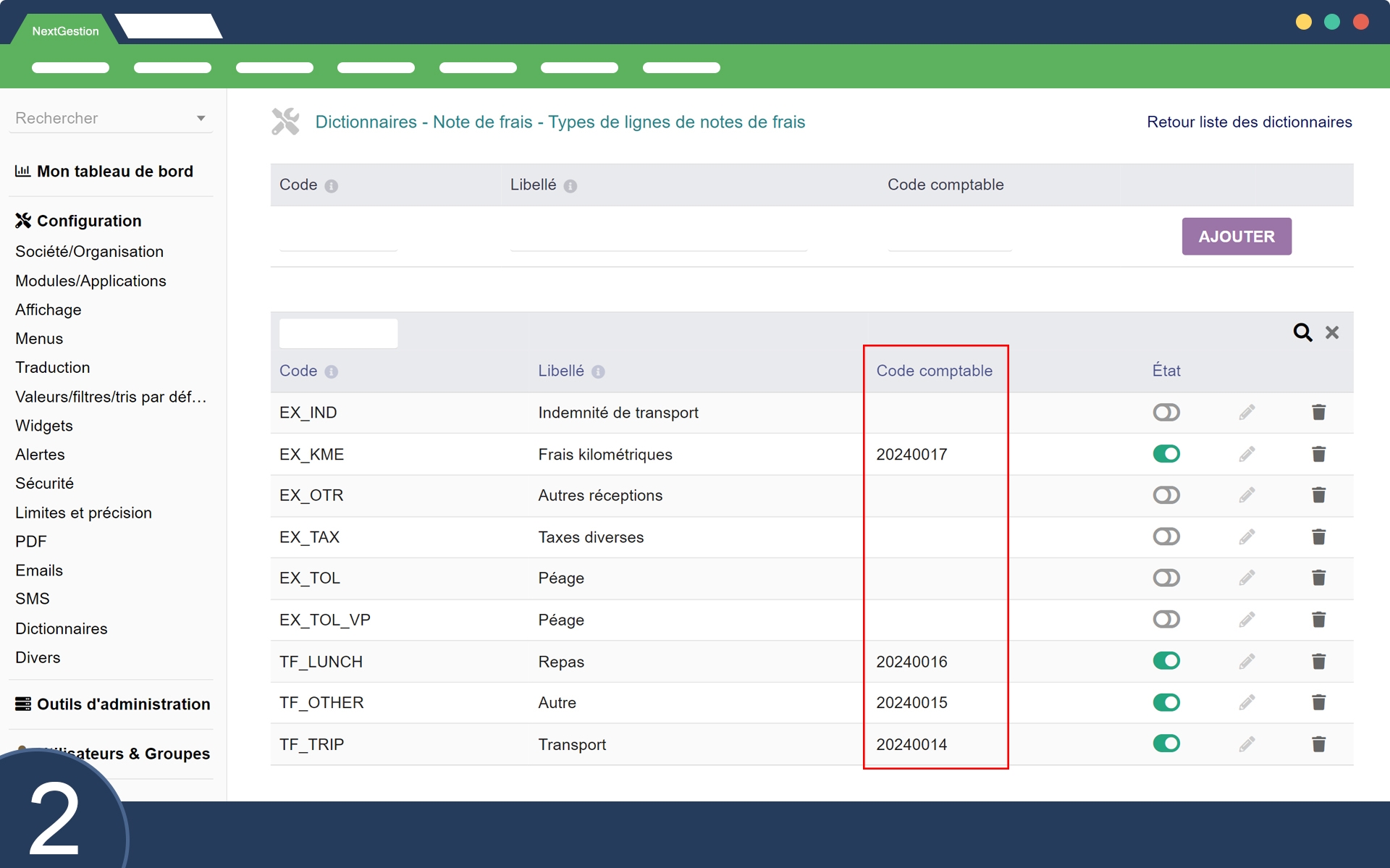This screenshot has width=1390, height=868.
Task: Expand Outils d'administration section
Action: click(x=123, y=704)
